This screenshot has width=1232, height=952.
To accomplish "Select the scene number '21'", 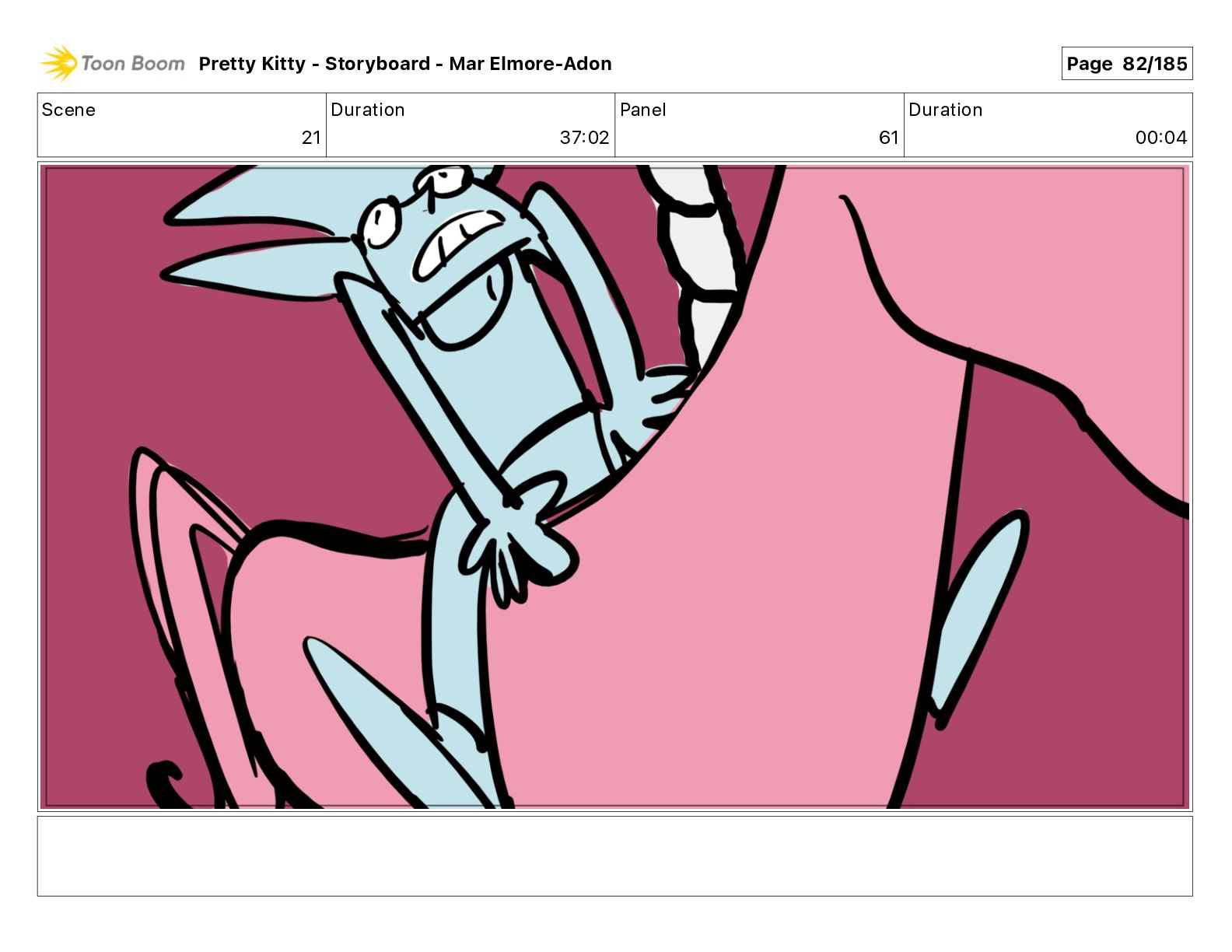I will [311, 138].
